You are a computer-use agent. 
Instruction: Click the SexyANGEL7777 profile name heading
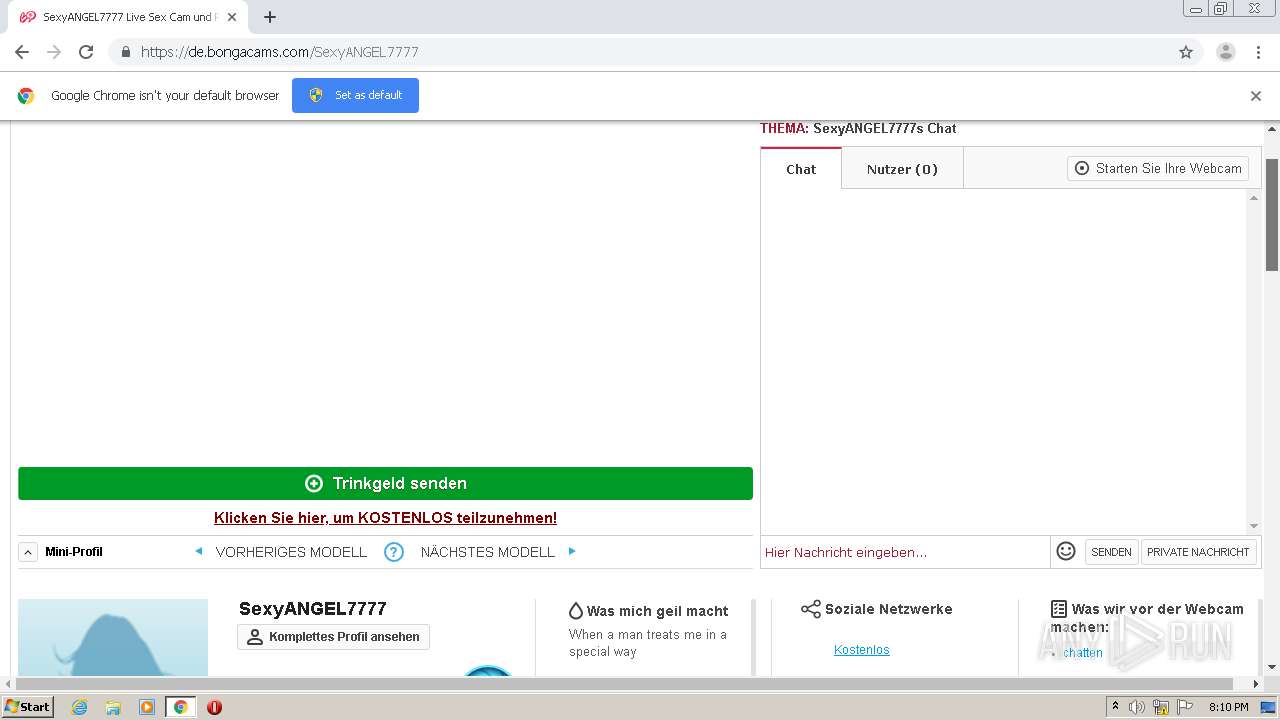tap(312, 609)
